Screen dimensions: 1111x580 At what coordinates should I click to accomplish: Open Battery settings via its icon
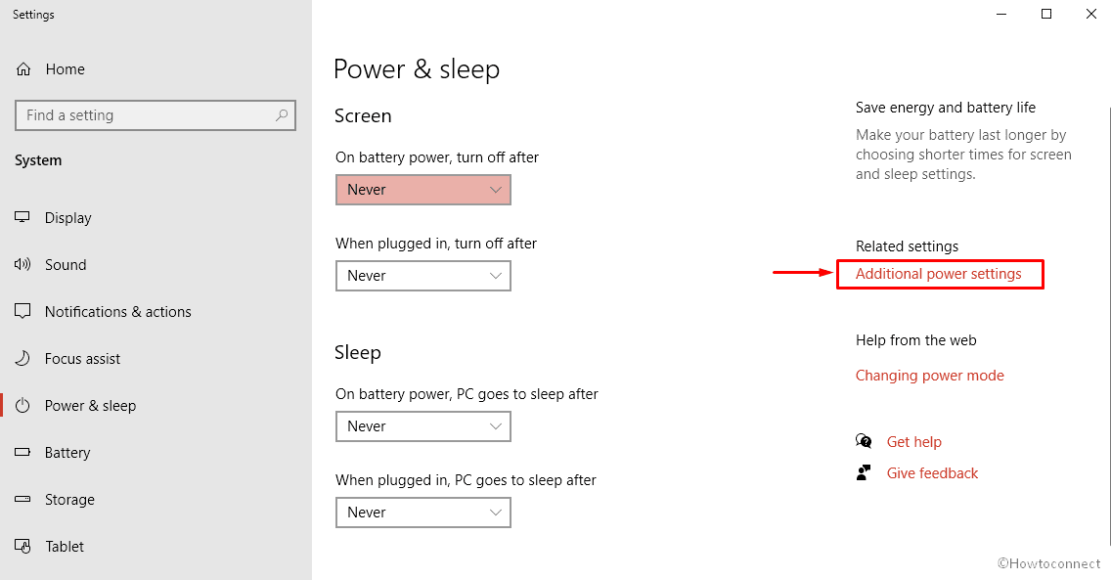pyautogui.click(x=22, y=452)
